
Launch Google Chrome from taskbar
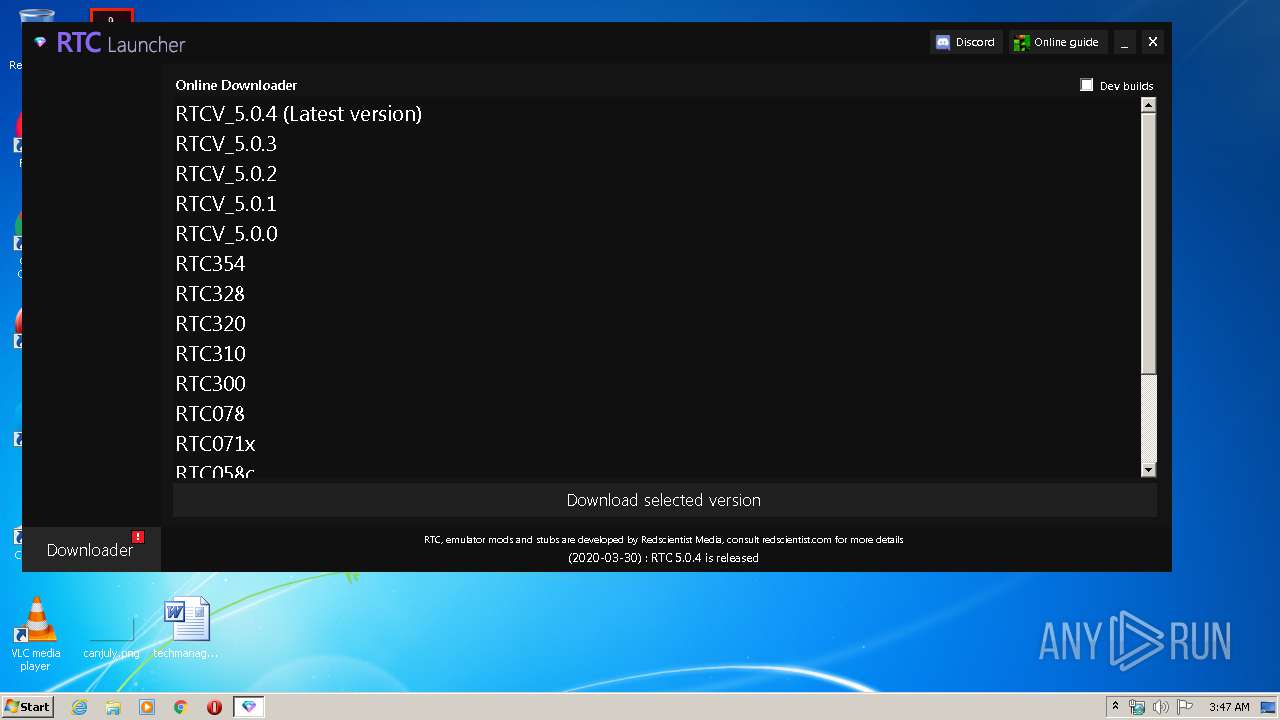tap(181, 707)
